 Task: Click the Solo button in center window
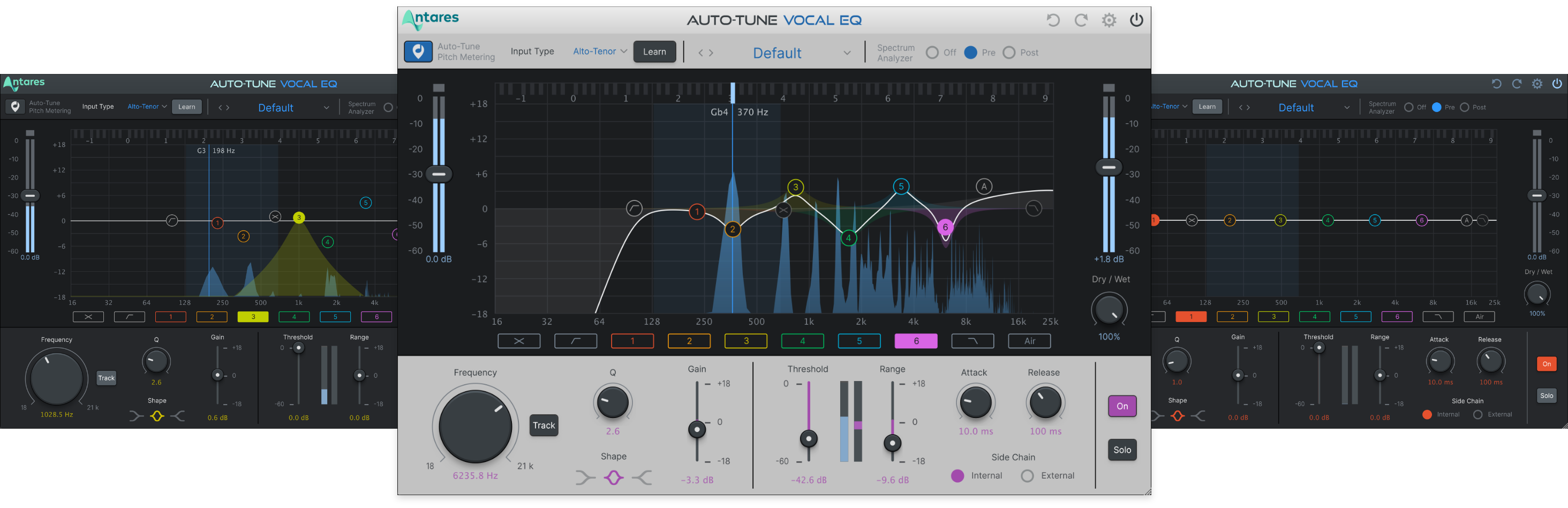coord(1122,450)
